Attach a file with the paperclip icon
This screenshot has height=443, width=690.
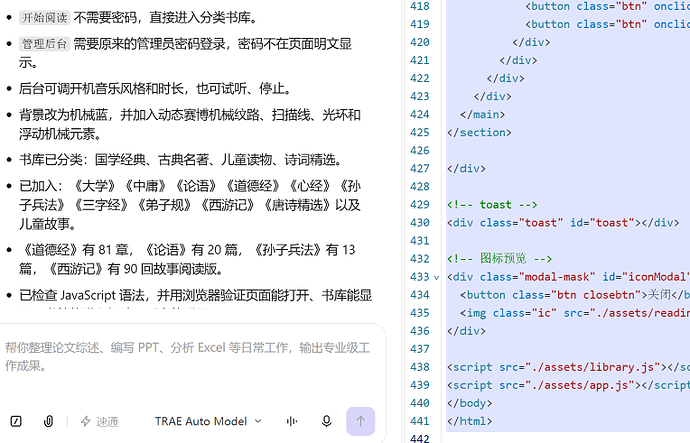point(48,421)
